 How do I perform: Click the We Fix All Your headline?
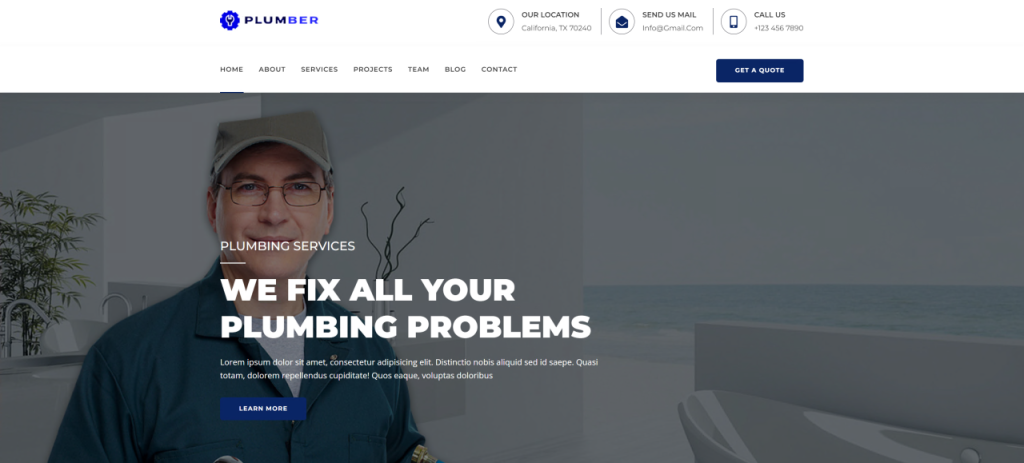pos(368,290)
